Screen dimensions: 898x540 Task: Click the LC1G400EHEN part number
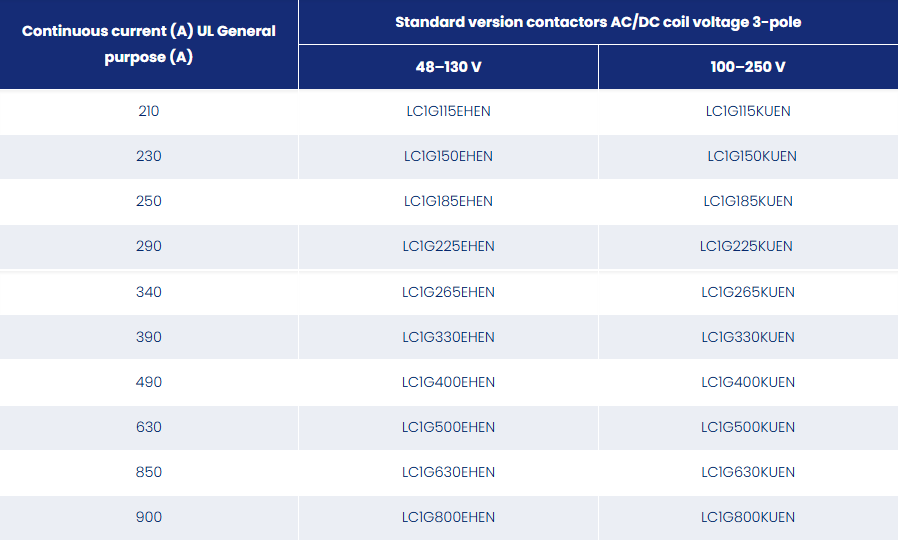click(x=448, y=382)
